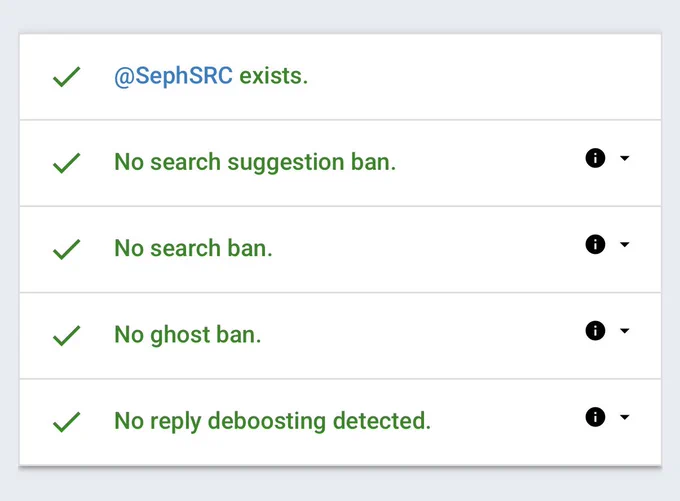Select the 'No search ban.' result text
The width and height of the screenshot is (680, 501).
(x=193, y=248)
